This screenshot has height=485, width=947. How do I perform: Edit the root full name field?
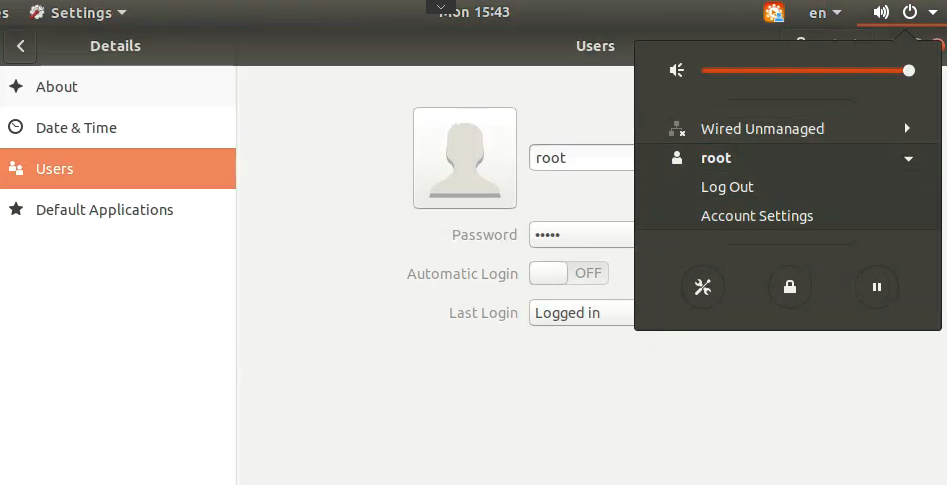582,158
